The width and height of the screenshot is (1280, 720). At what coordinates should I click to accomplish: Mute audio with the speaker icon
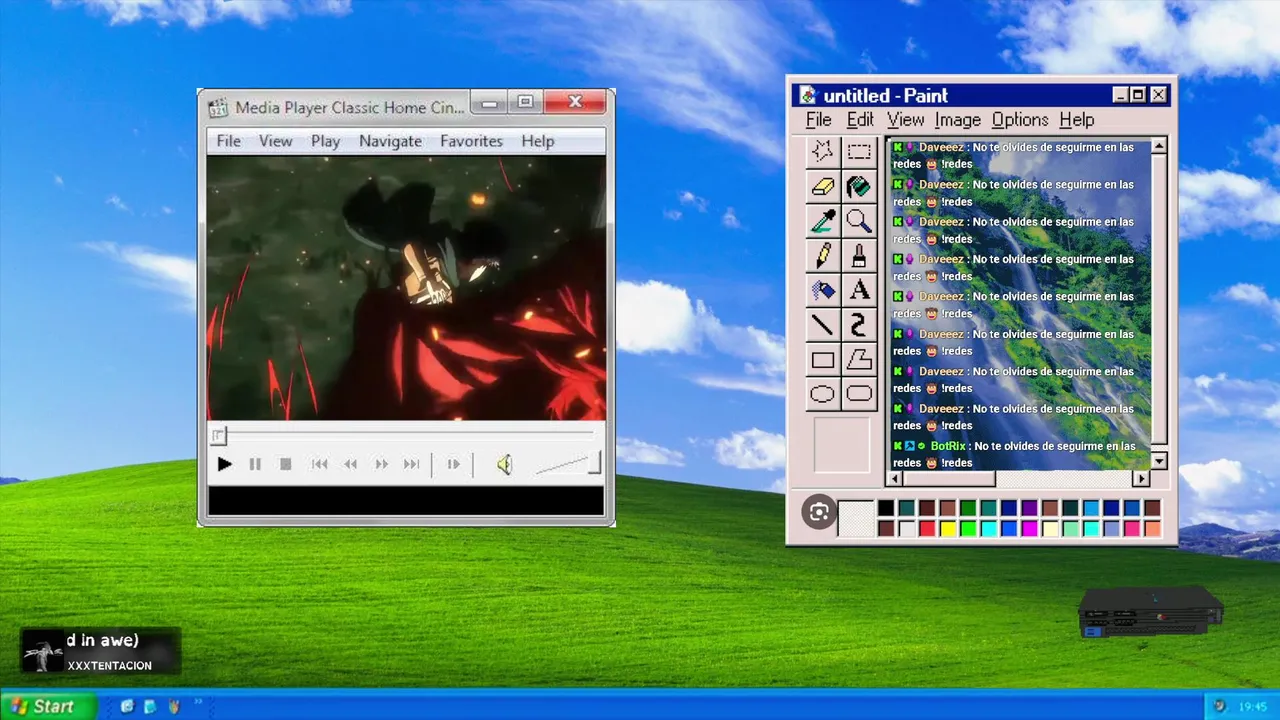[504, 464]
